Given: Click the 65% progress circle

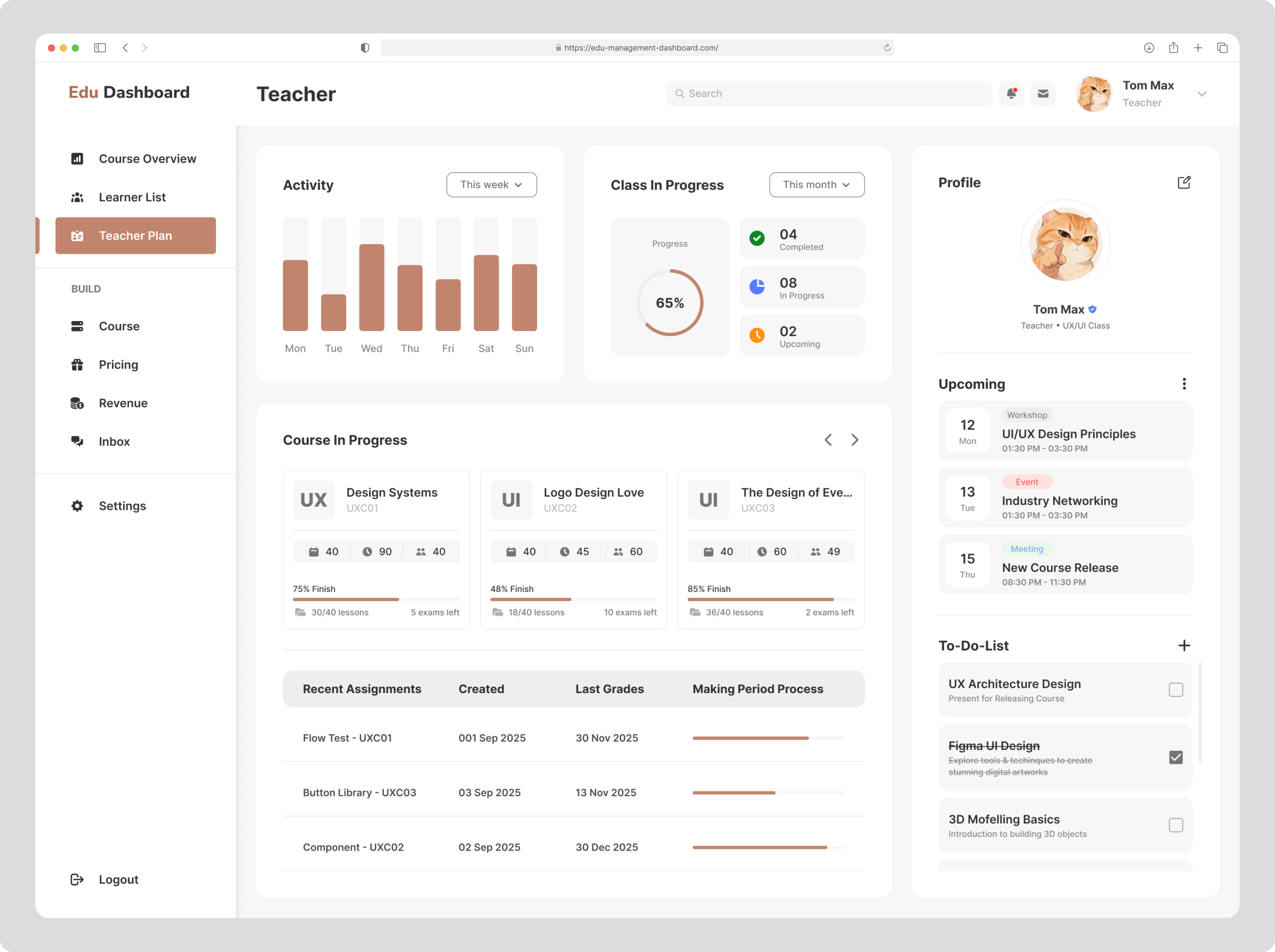Looking at the screenshot, I should (x=669, y=302).
